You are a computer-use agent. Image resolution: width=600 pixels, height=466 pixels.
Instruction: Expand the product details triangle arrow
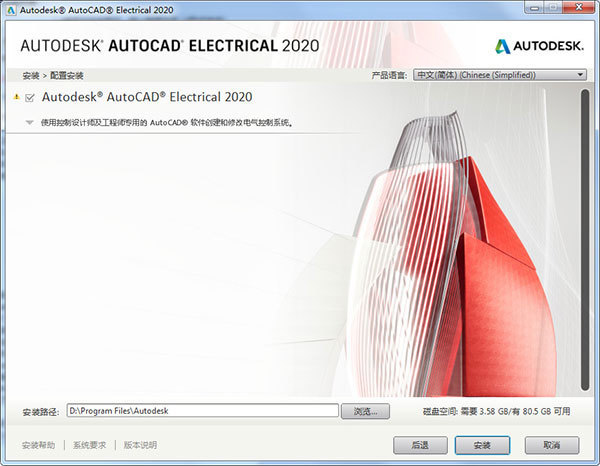pos(29,122)
